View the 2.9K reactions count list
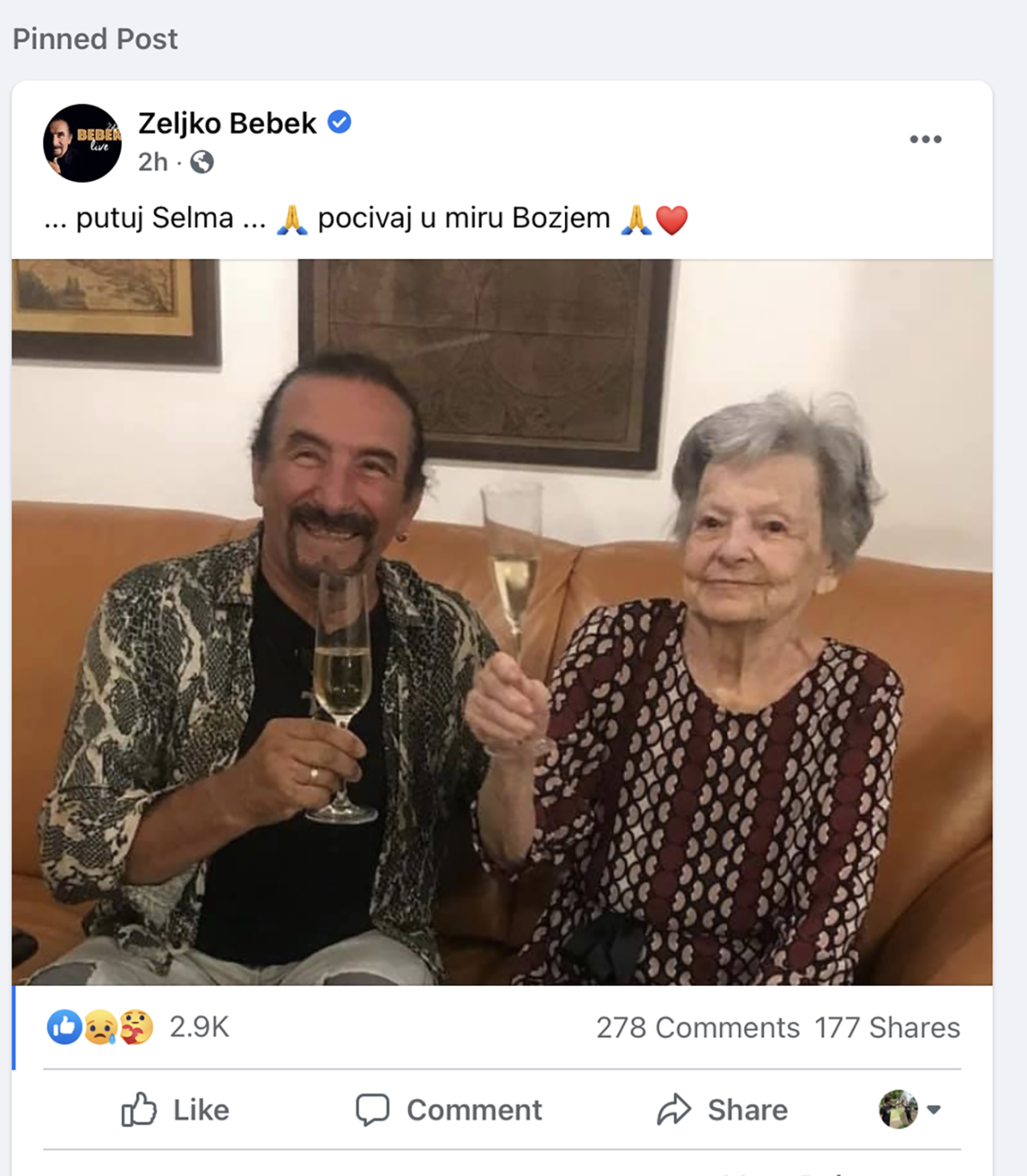 point(199,1027)
